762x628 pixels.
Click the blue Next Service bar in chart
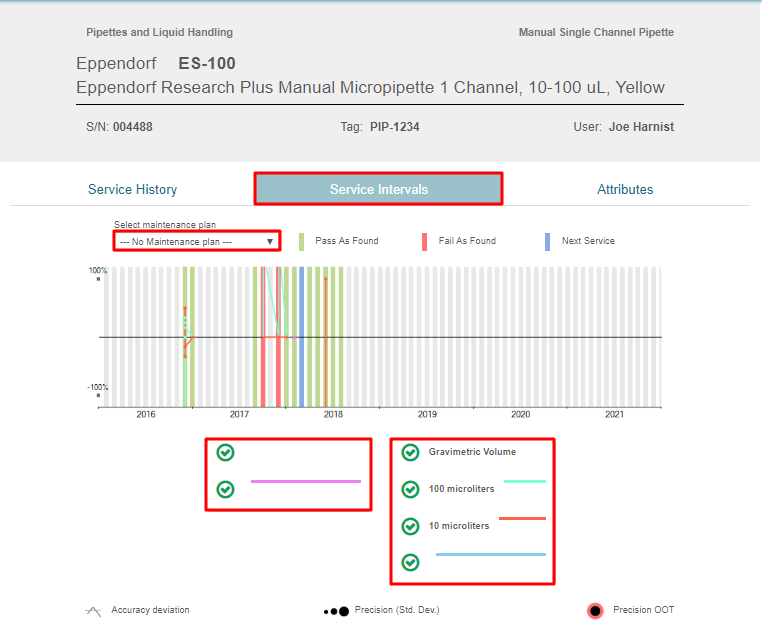301,336
